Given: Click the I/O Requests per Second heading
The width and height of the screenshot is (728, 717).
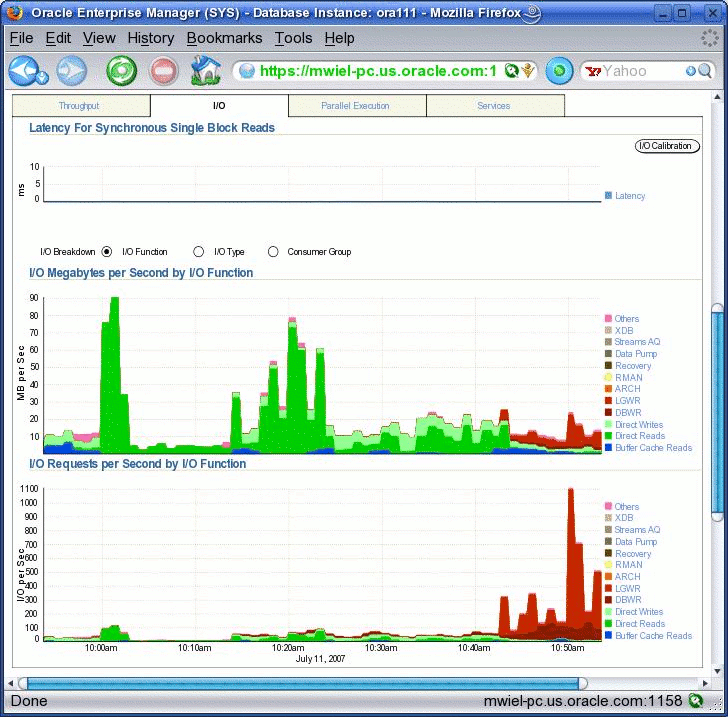Looking at the screenshot, I should coord(137,463).
